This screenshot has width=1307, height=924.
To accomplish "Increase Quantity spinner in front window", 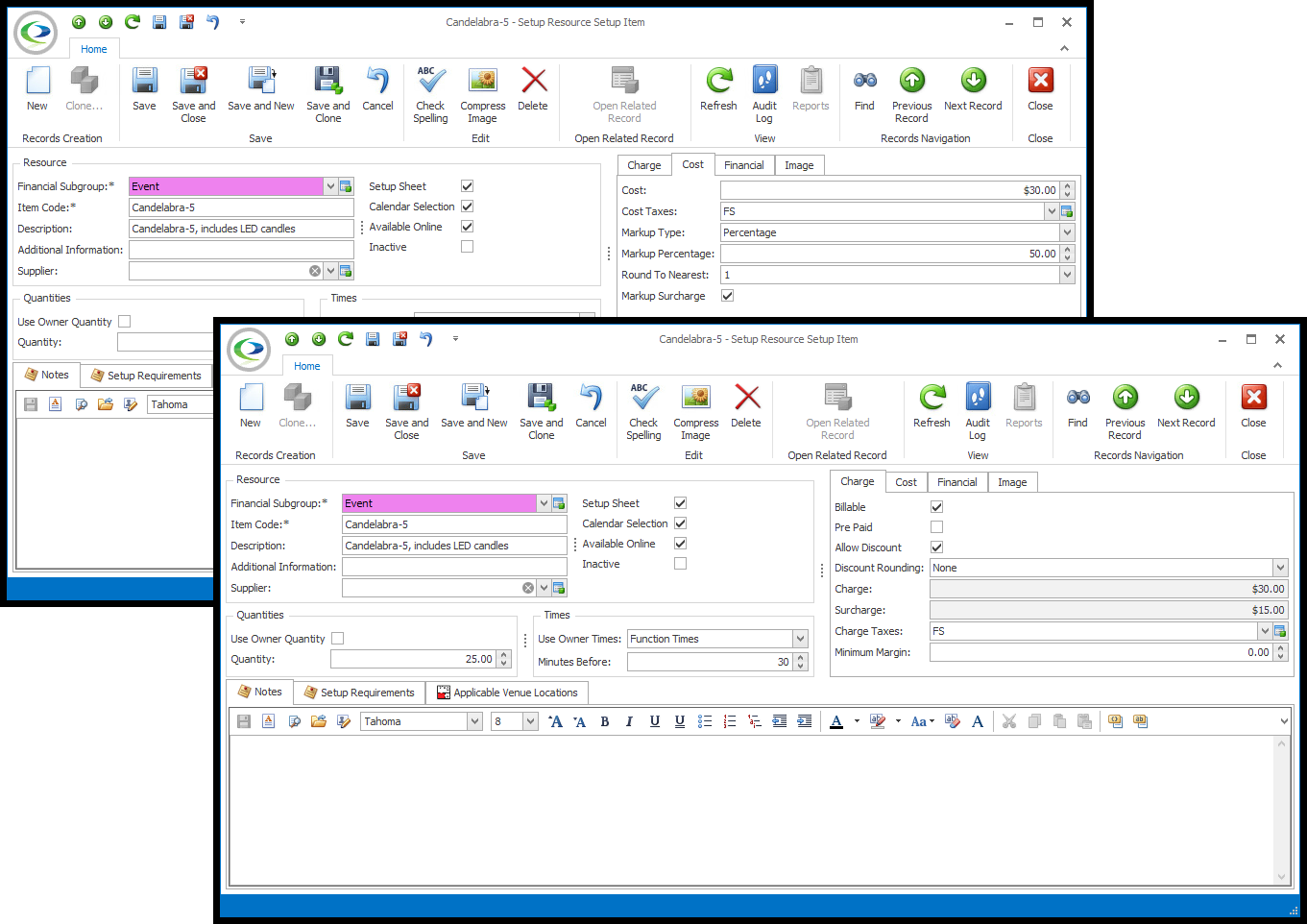I will coord(504,655).
